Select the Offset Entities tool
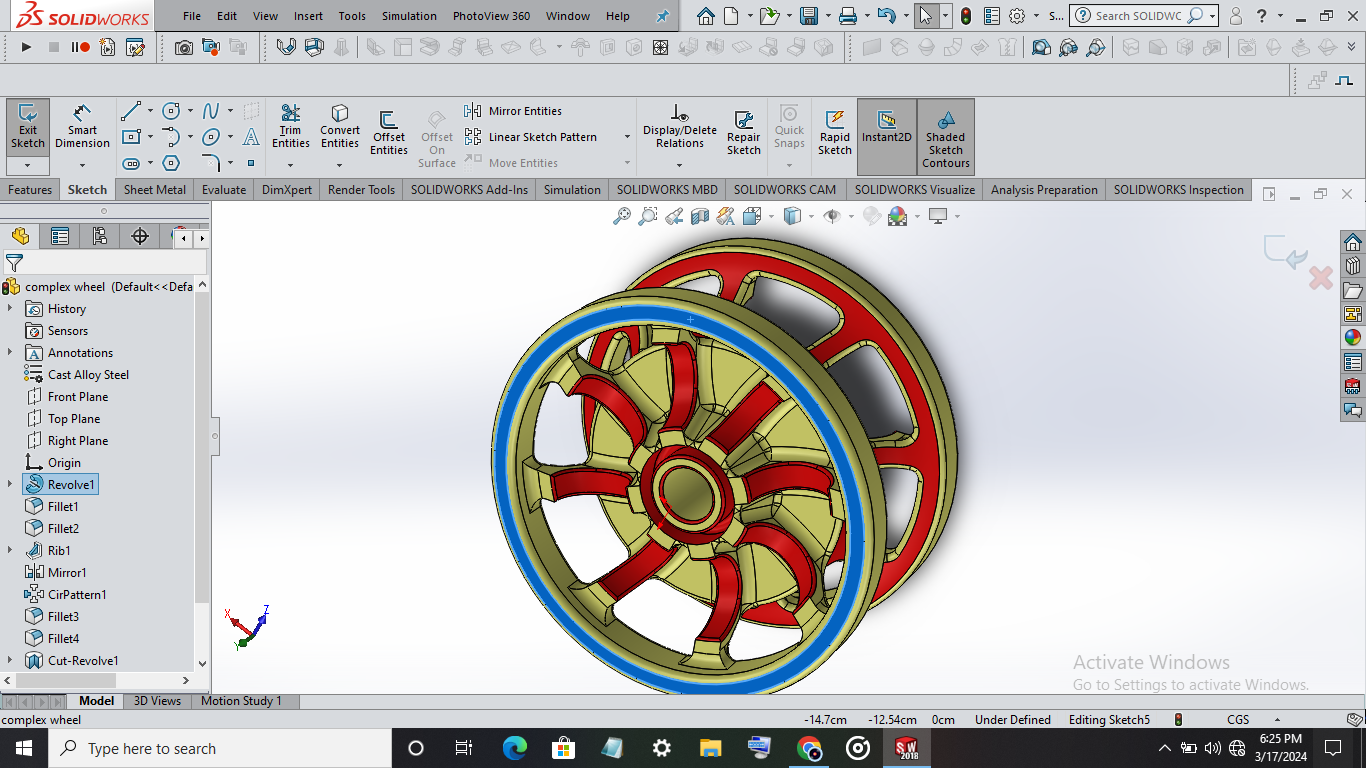The image size is (1366, 768). click(388, 133)
